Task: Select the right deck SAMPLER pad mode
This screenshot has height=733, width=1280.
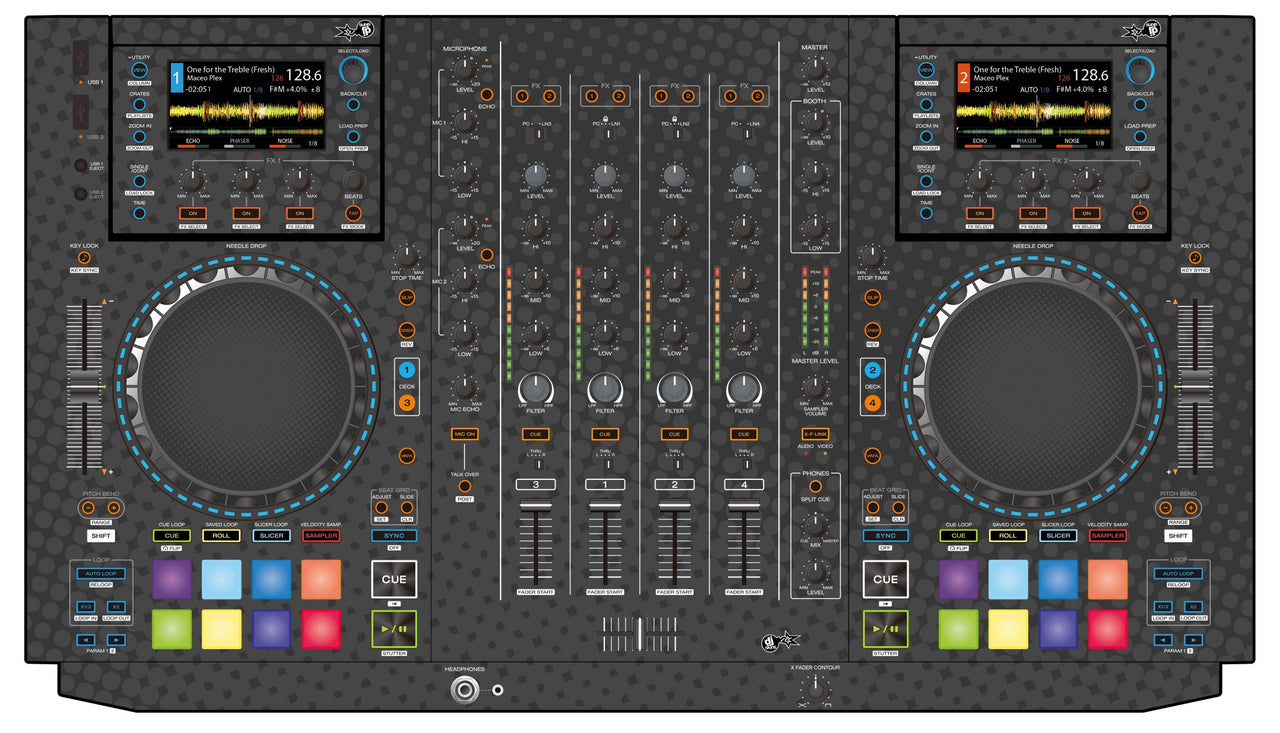Action: coord(1108,535)
